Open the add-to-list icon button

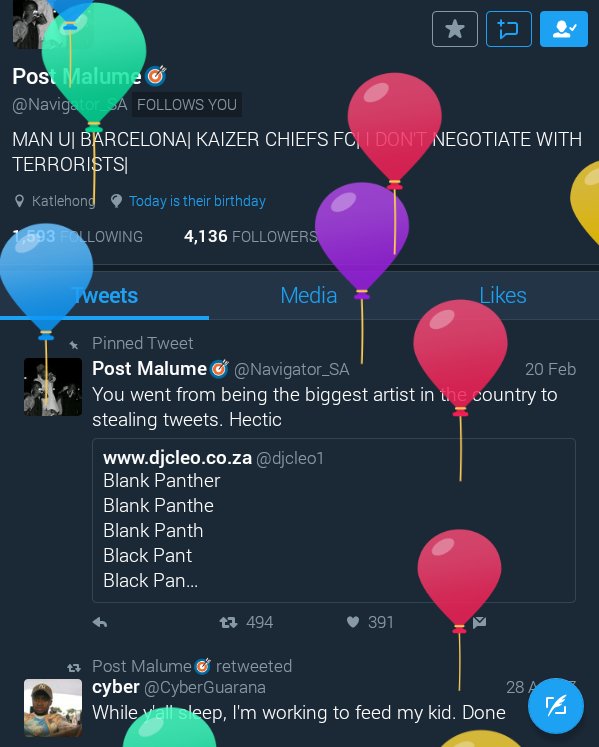tap(508, 29)
